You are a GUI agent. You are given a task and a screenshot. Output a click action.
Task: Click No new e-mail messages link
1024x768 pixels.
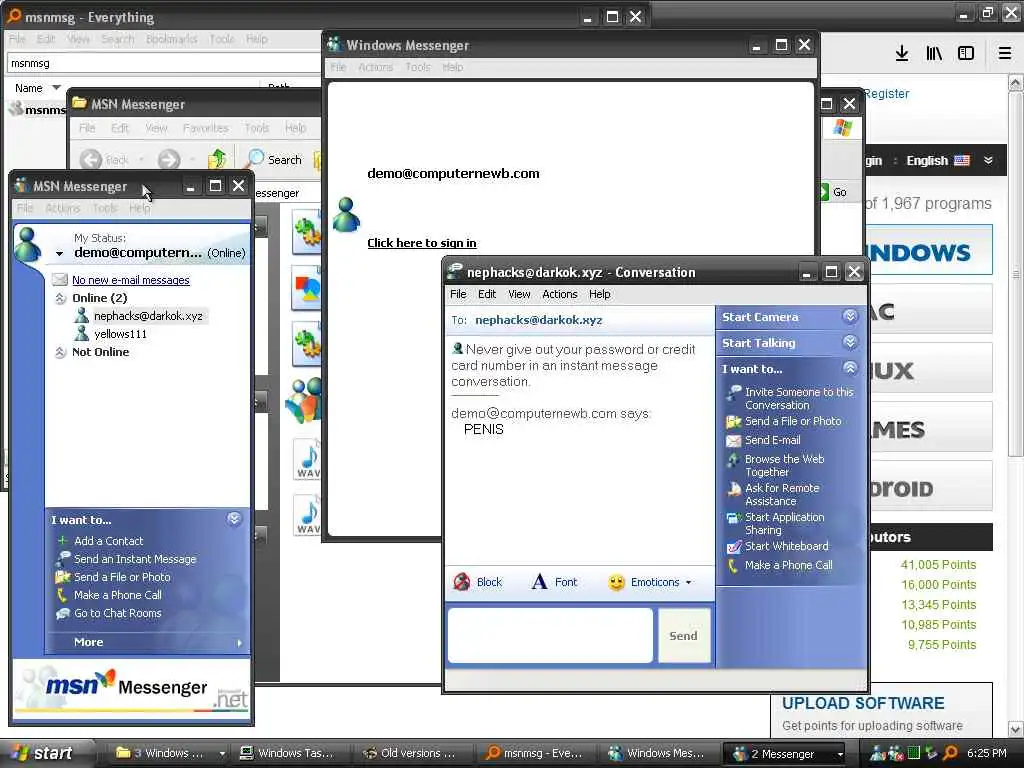131,280
